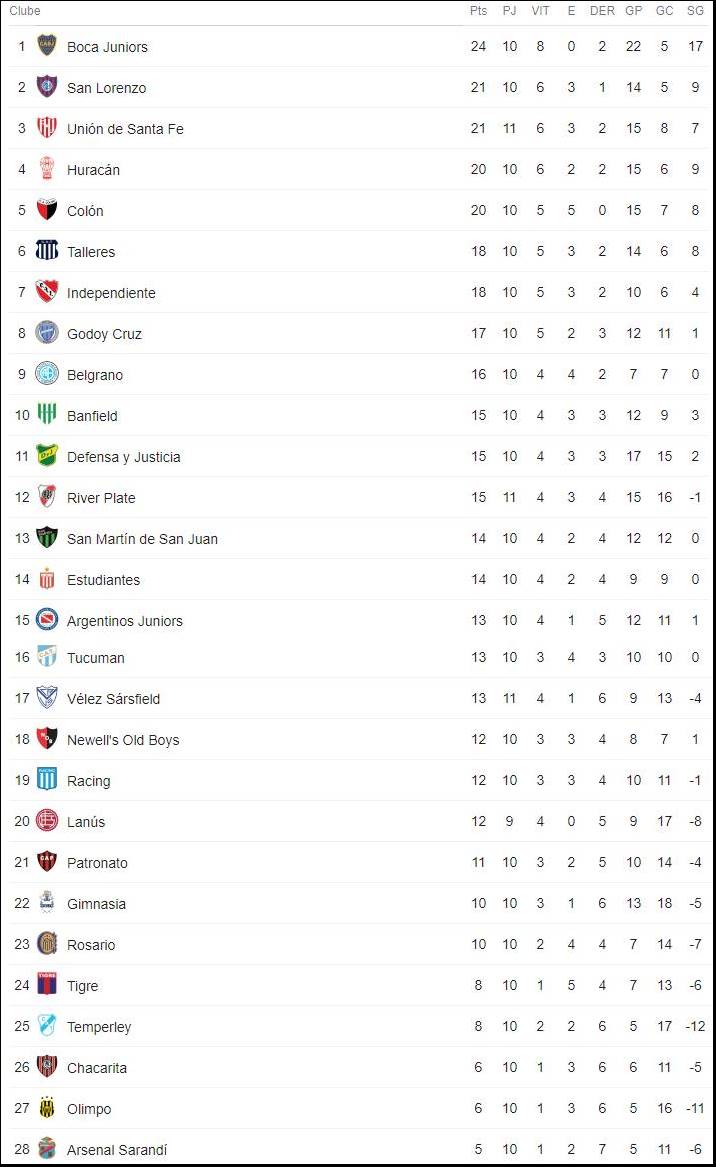Screen dimensions: 716x1167
Task: Open the Vélez Sársfield team page
Action: pos(115,698)
